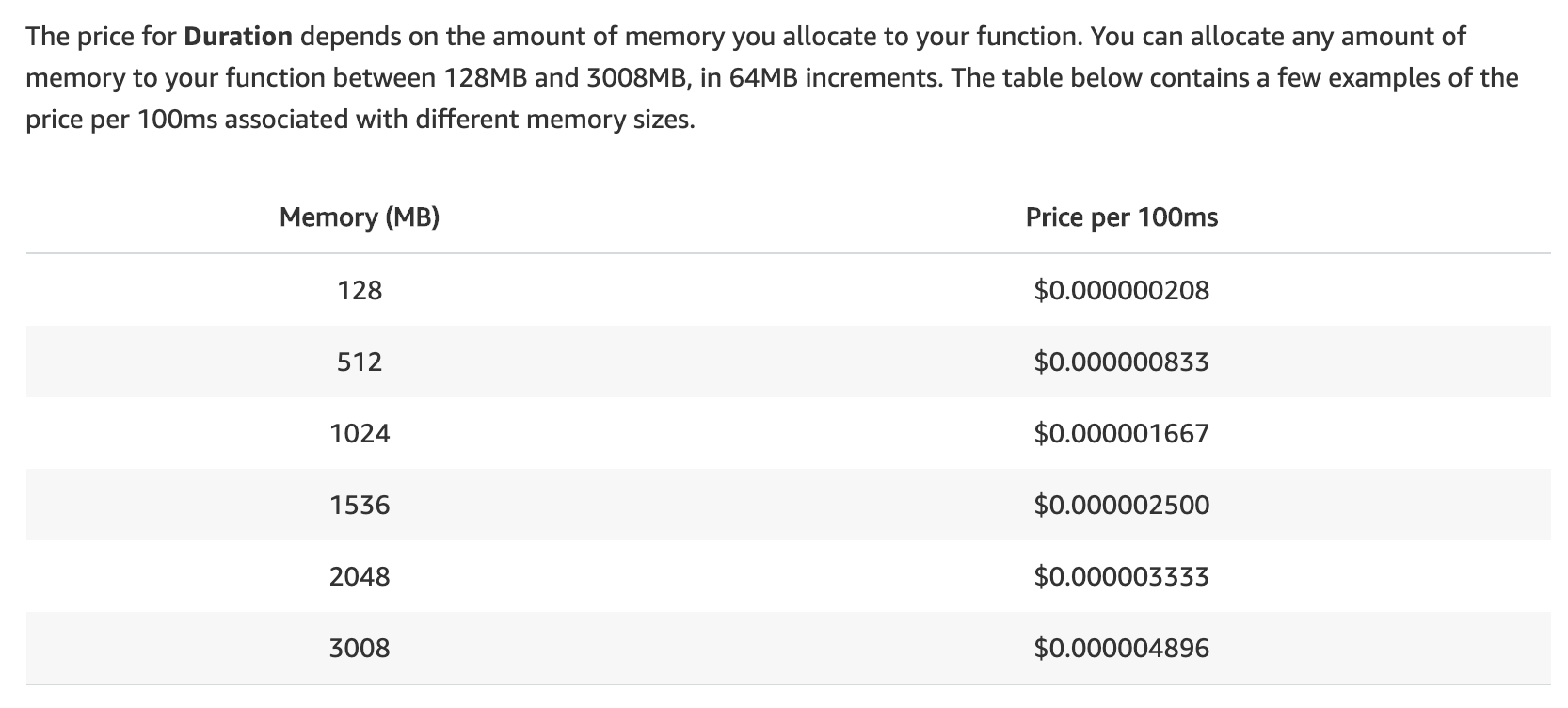
Task: Click the Price per 100ms column header
Action: [1121, 217]
